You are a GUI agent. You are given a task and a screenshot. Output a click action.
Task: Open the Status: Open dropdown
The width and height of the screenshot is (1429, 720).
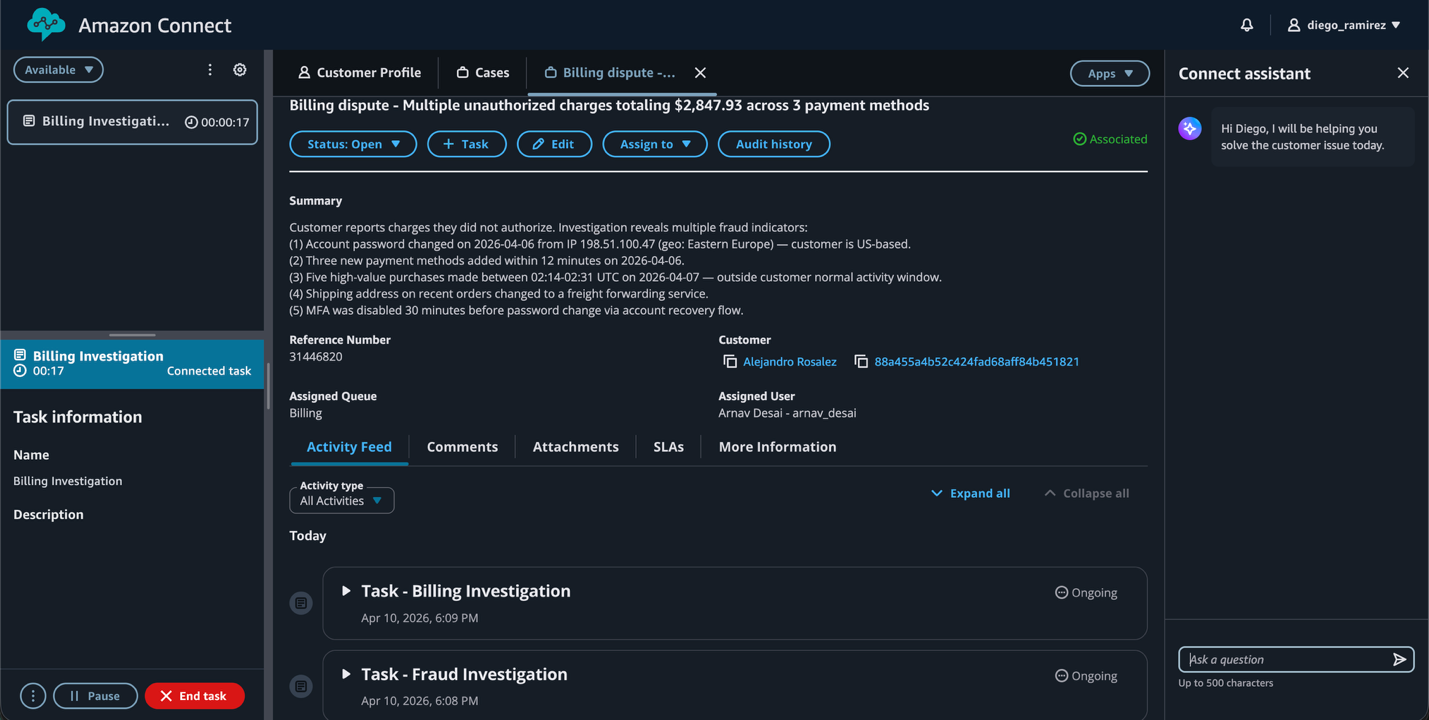pos(353,144)
